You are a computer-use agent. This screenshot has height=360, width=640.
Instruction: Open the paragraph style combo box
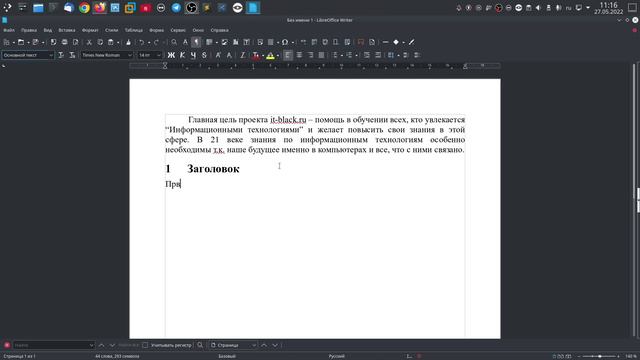28,55
